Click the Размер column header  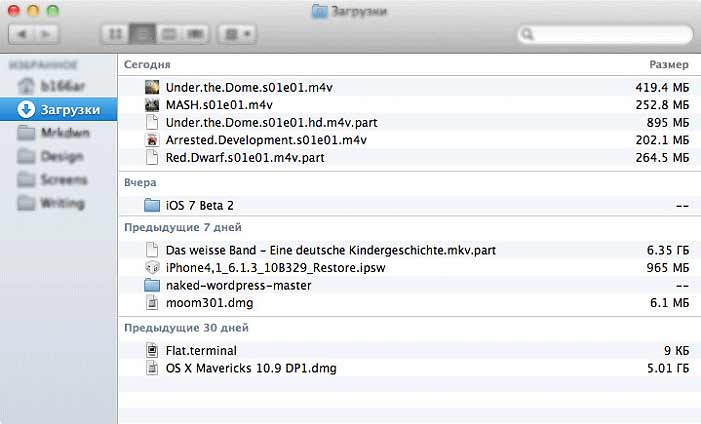click(x=669, y=64)
